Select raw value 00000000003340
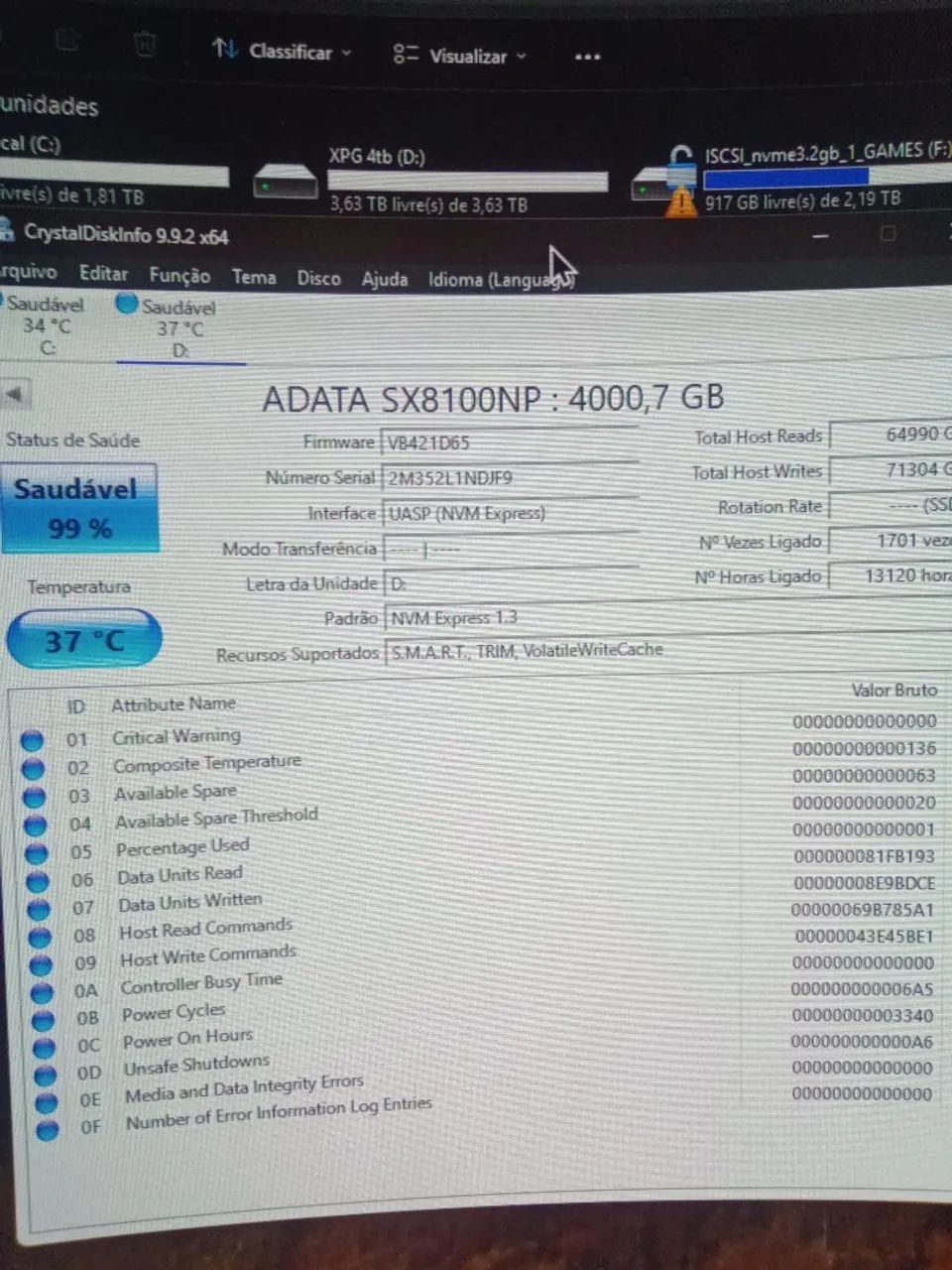Image resolution: width=952 pixels, height=1270 pixels. [x=863, y=1015]
